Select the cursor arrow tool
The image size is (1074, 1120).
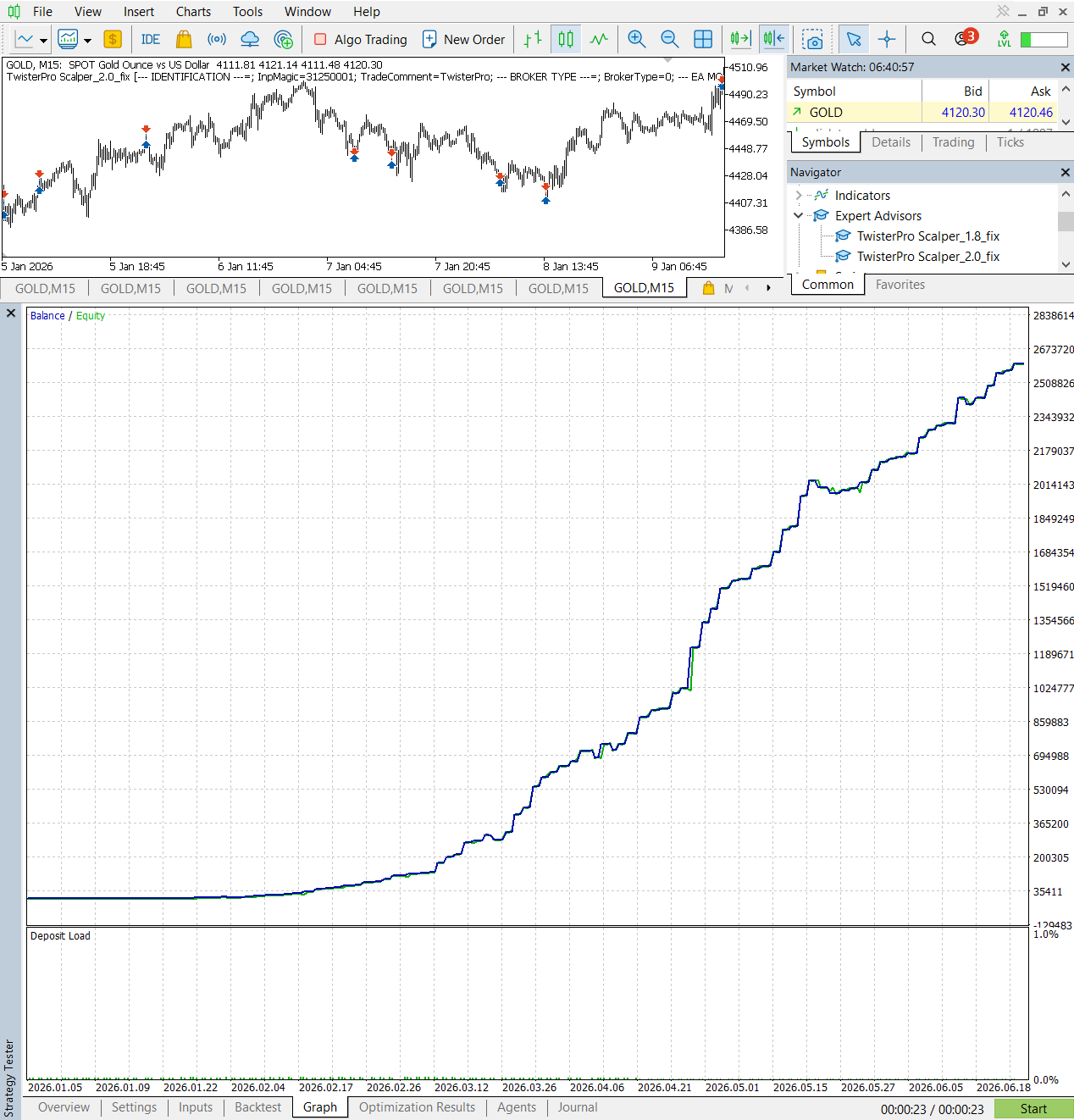tap(854, 39)
